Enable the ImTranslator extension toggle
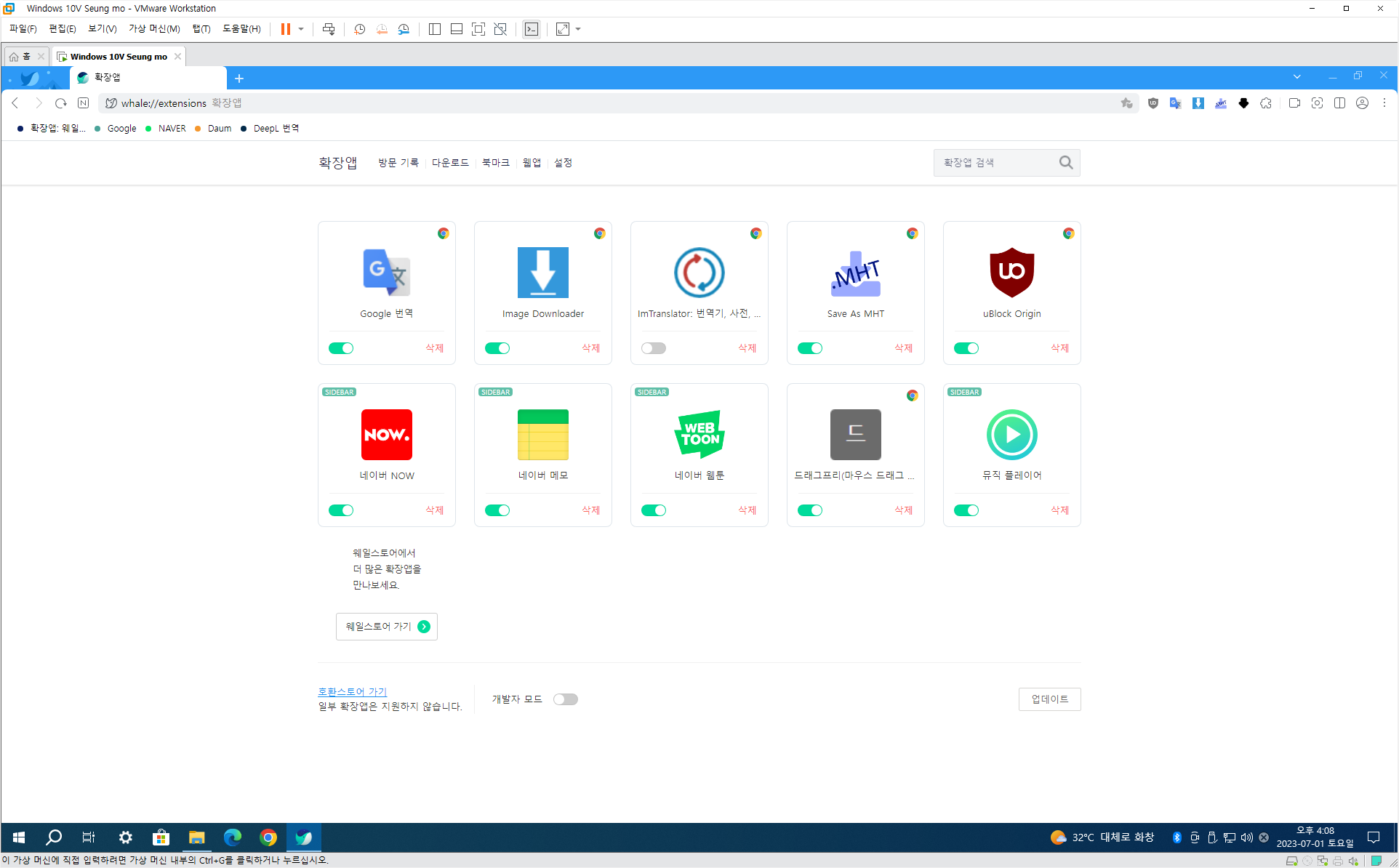Viewport: 1399px width, 868px height. point(653,348)
